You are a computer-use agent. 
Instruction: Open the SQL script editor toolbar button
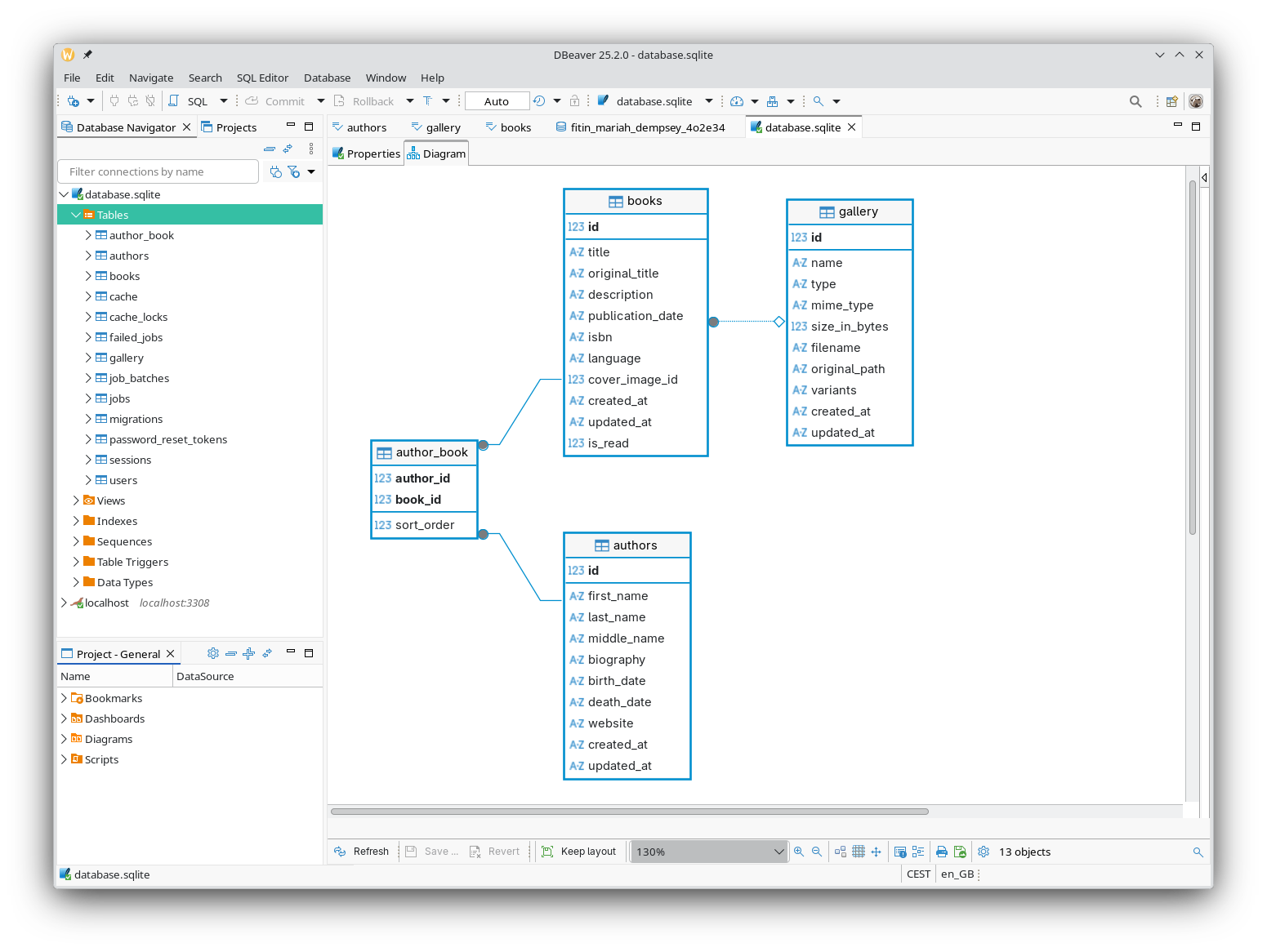click(x=190, y=101)
